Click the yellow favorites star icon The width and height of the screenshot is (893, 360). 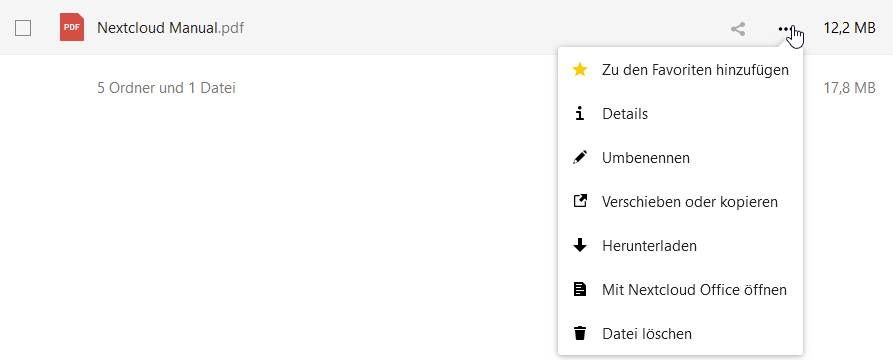[579, 69]
